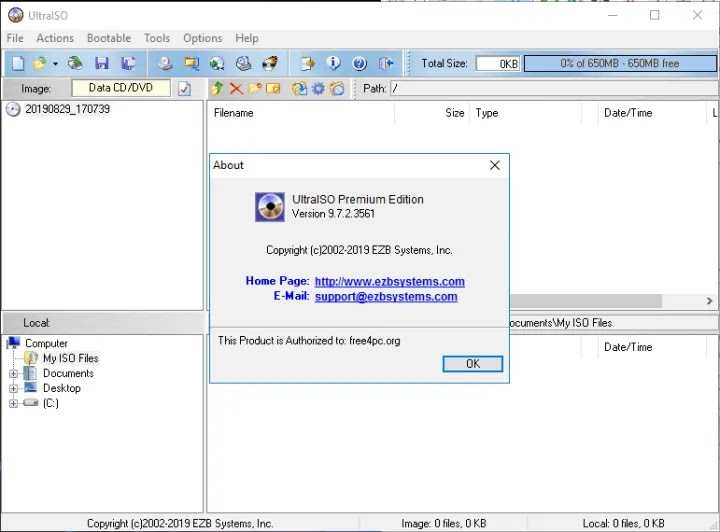Toggle the checkbox icon next to Data CD/DVD
720x532 pixels.
184,89
